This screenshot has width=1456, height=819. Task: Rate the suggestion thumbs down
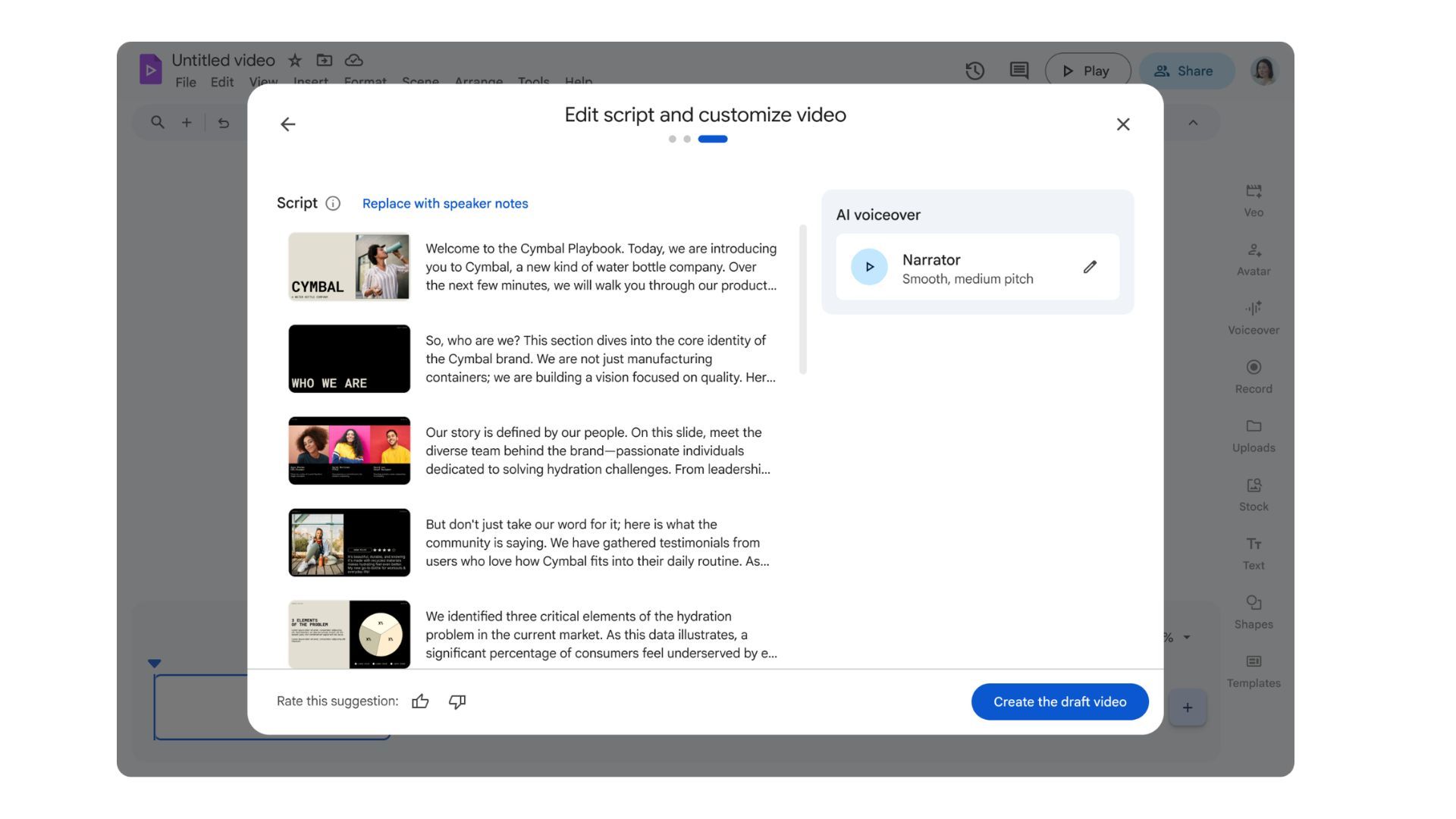click(x=457, y=701)
